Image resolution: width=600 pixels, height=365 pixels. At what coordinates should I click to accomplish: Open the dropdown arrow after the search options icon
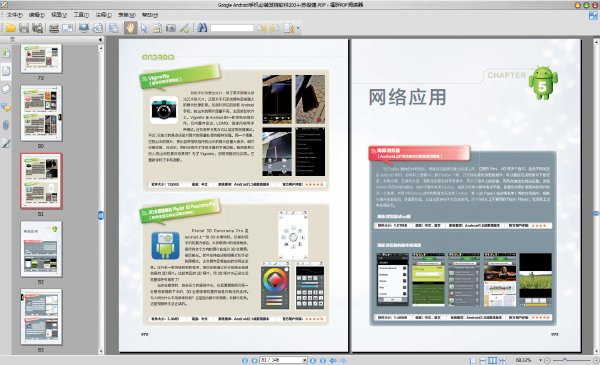click(x=298, y=28)
